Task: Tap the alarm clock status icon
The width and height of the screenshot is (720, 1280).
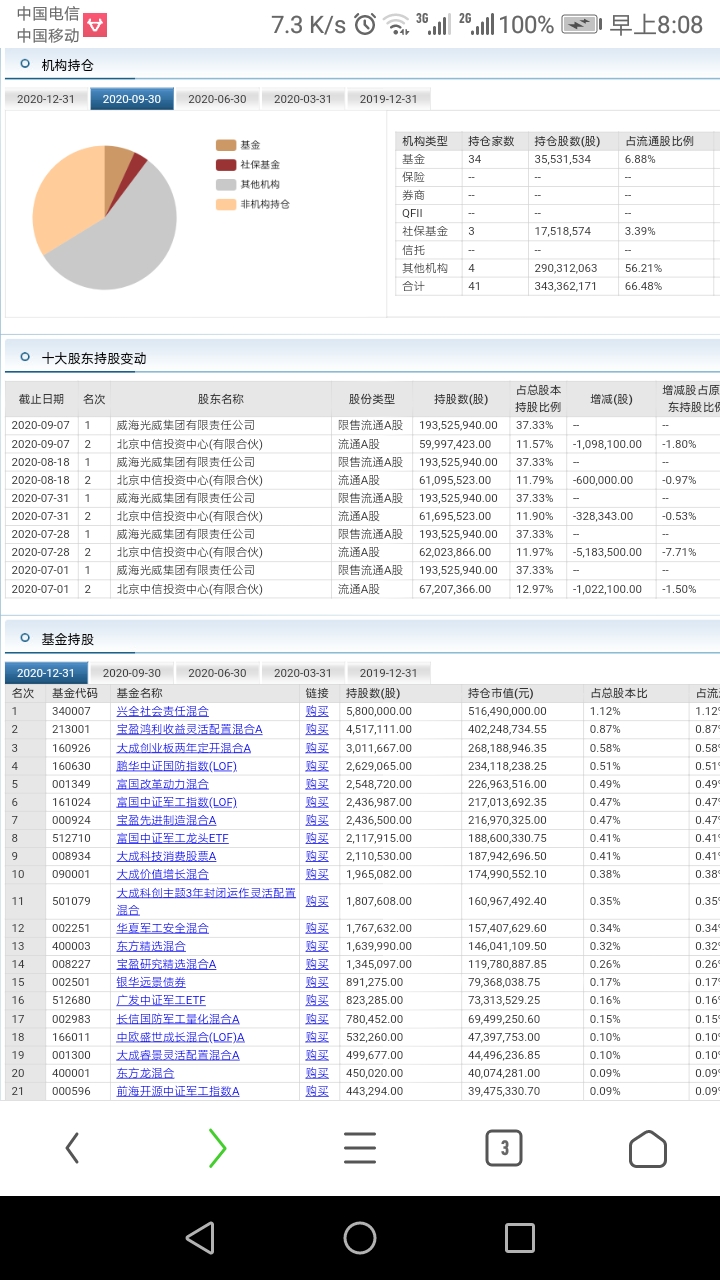Action: click(x=365, y=24)
